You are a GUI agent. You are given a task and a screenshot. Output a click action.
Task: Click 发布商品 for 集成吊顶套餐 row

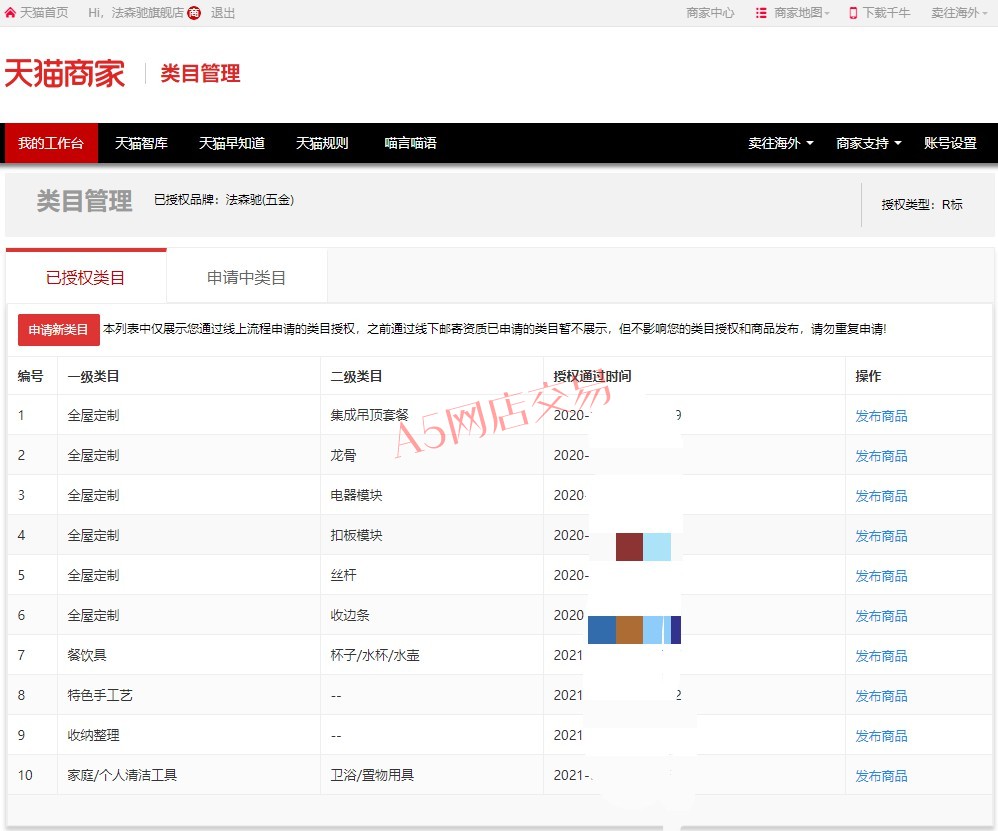(x=882, y=416)
